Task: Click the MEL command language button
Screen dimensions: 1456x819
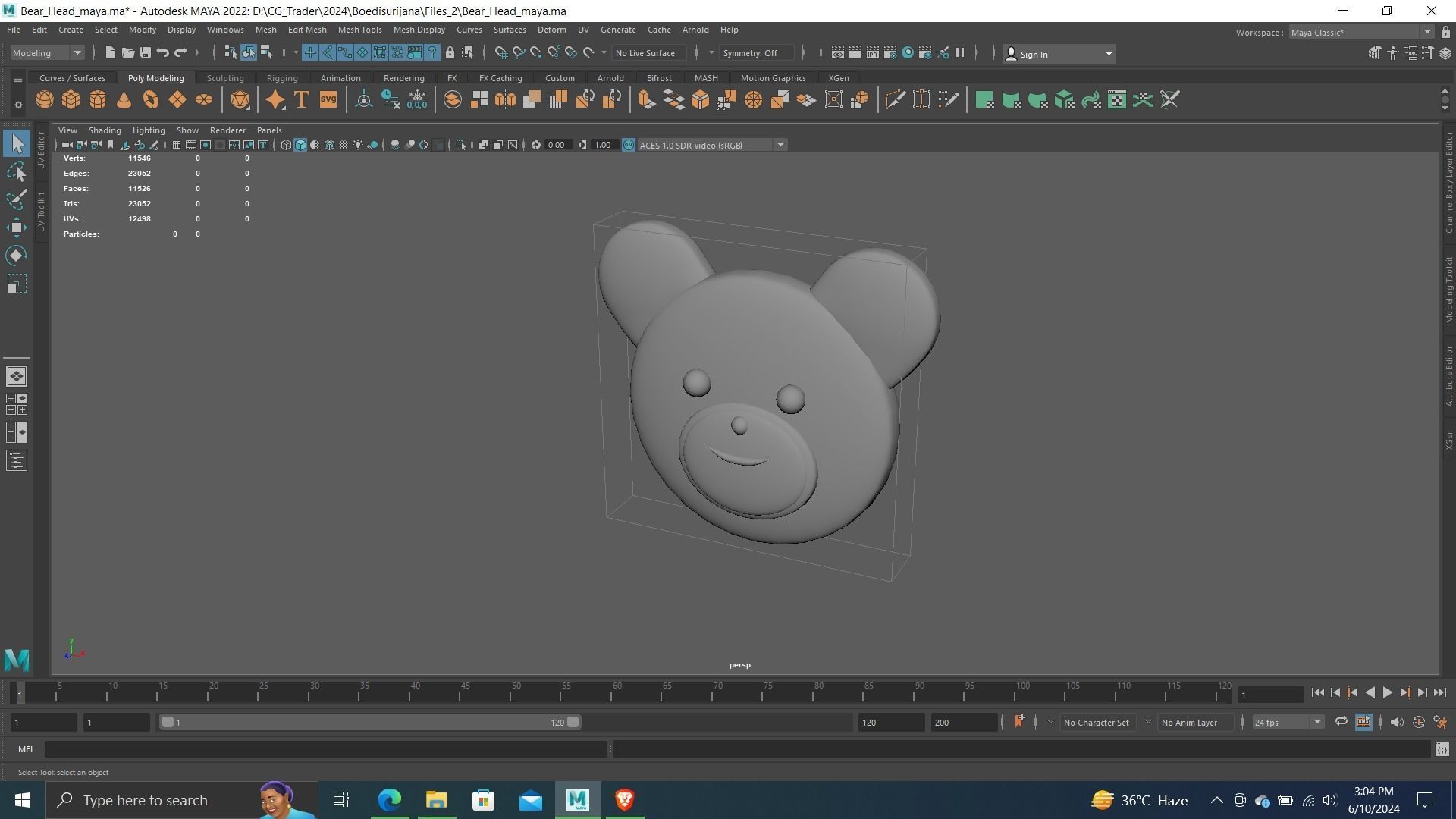Action: coord(27,749)
